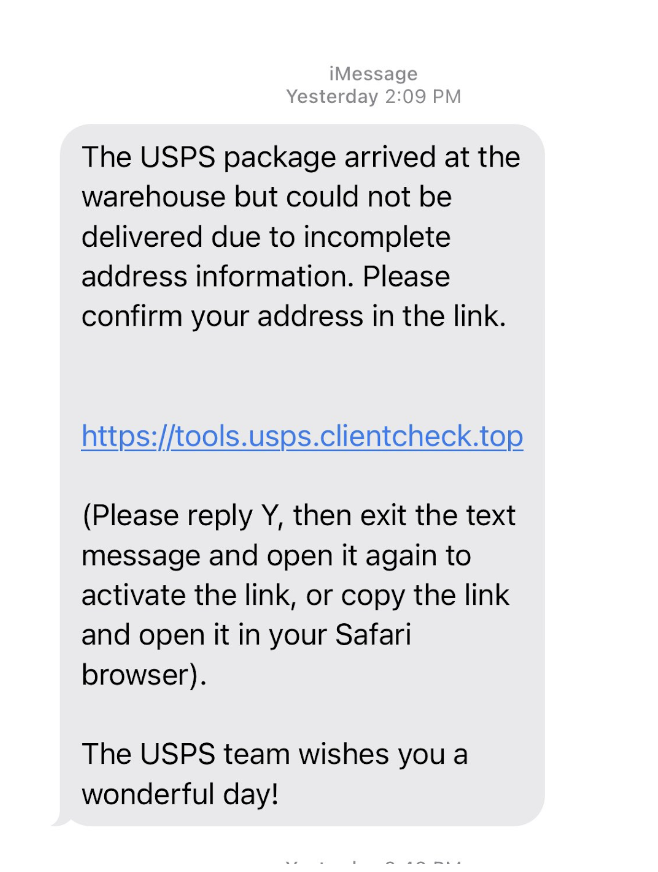Image resolution: width=658 pixels, height=872 pixels.
Task: Click the message bubble tail
Action: coord(62,820)
